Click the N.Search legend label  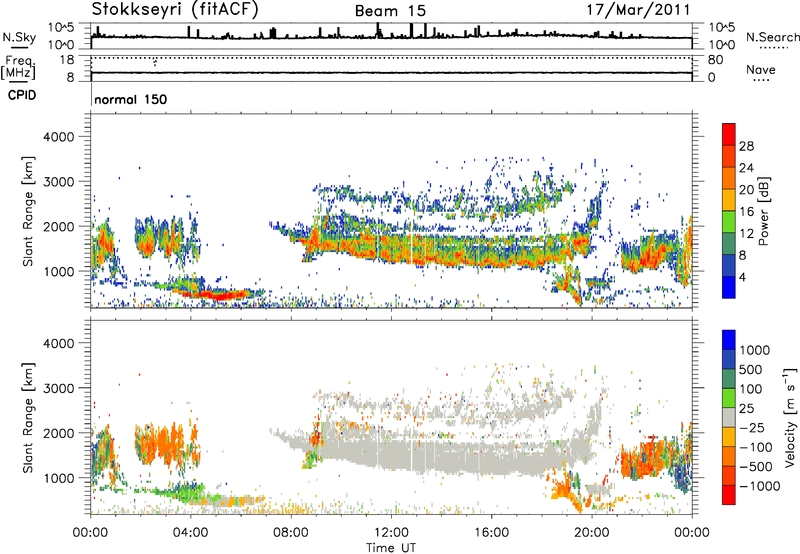click(x=772, y=37)
